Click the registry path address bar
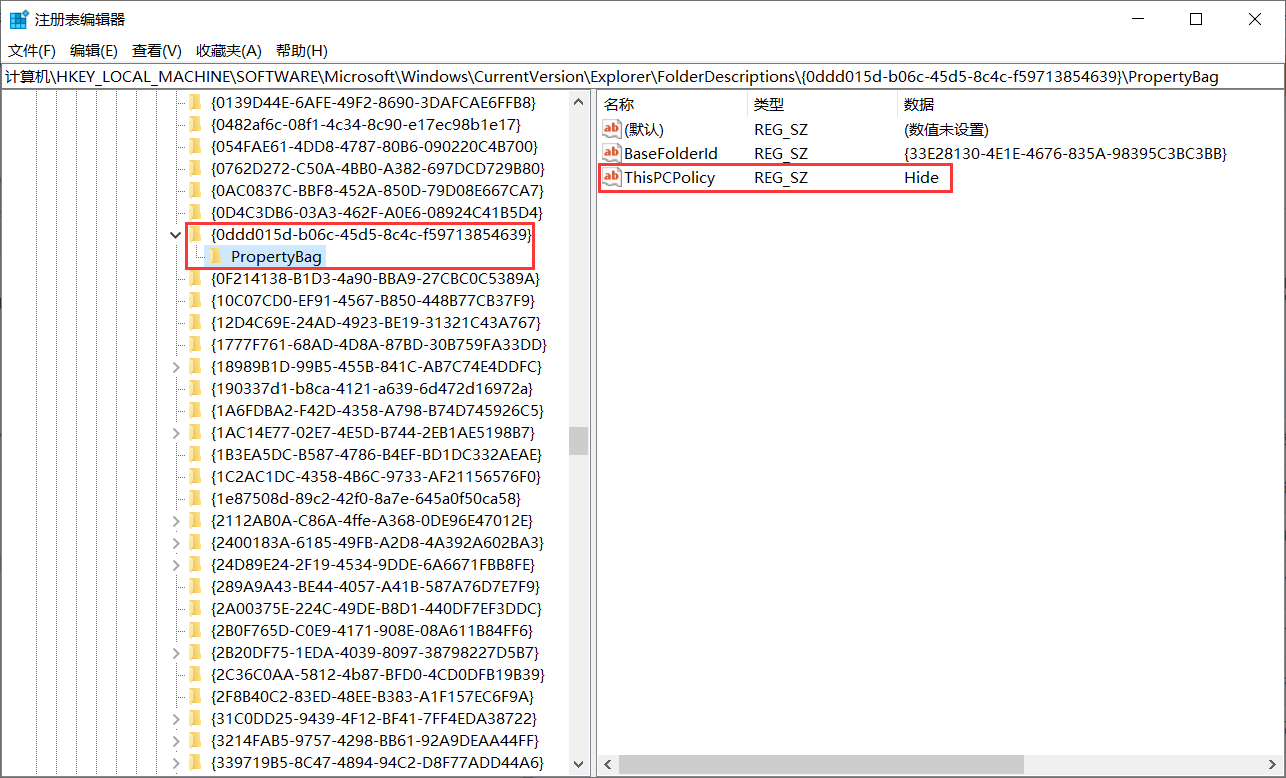 pyautogui.click(x=643, y=76)
